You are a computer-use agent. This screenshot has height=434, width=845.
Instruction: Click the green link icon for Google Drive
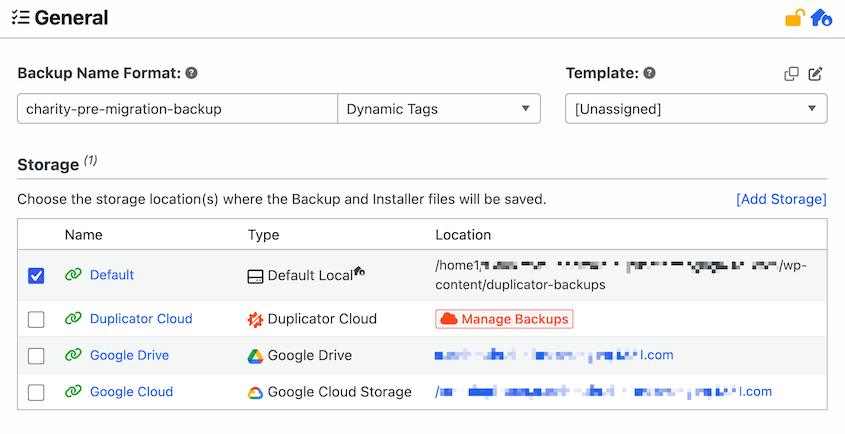tap(73, 355)
